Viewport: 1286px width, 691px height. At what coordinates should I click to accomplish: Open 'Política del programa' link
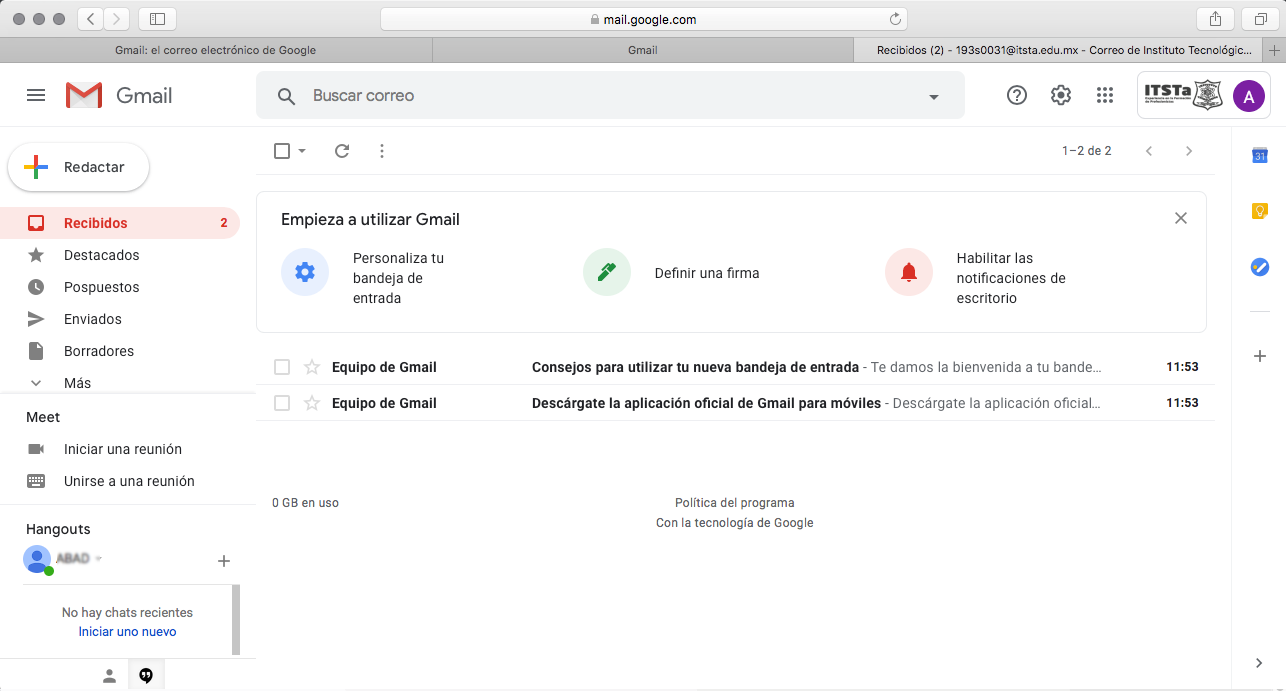735,503
